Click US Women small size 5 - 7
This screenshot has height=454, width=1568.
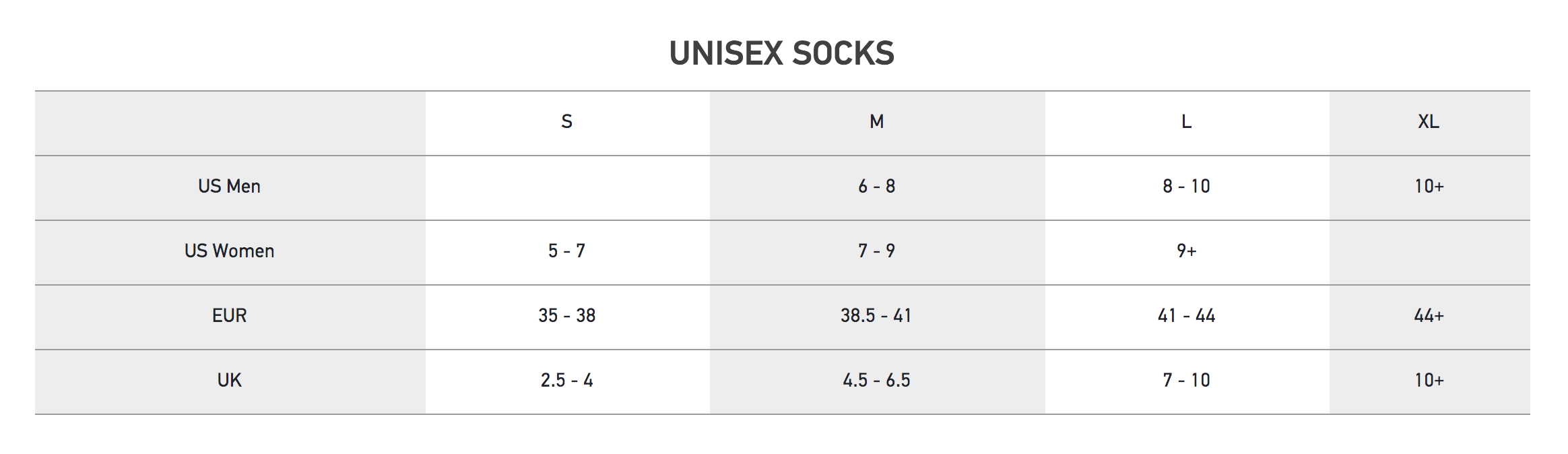(566, 251)
